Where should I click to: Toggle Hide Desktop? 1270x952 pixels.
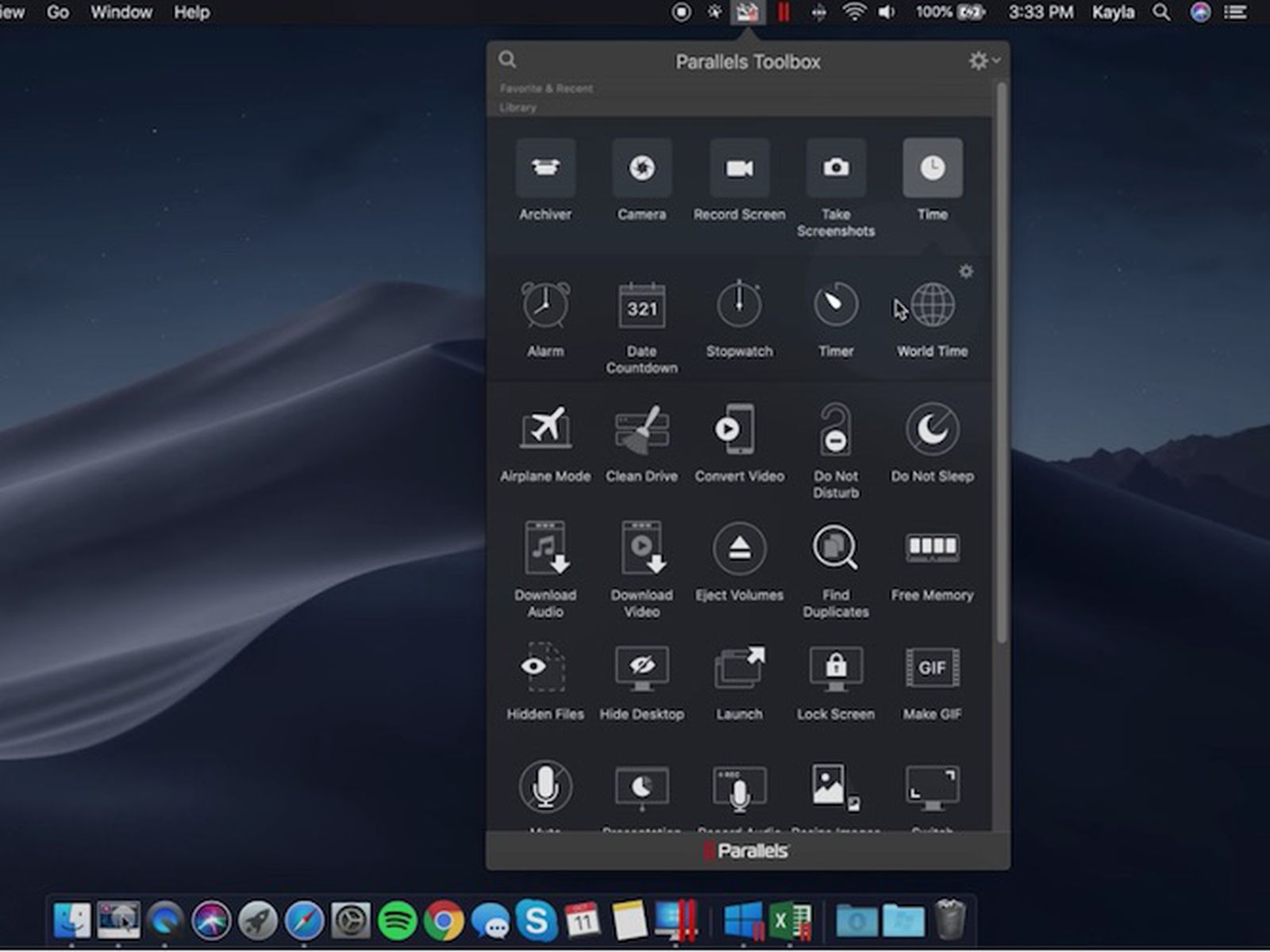point(642,666)
